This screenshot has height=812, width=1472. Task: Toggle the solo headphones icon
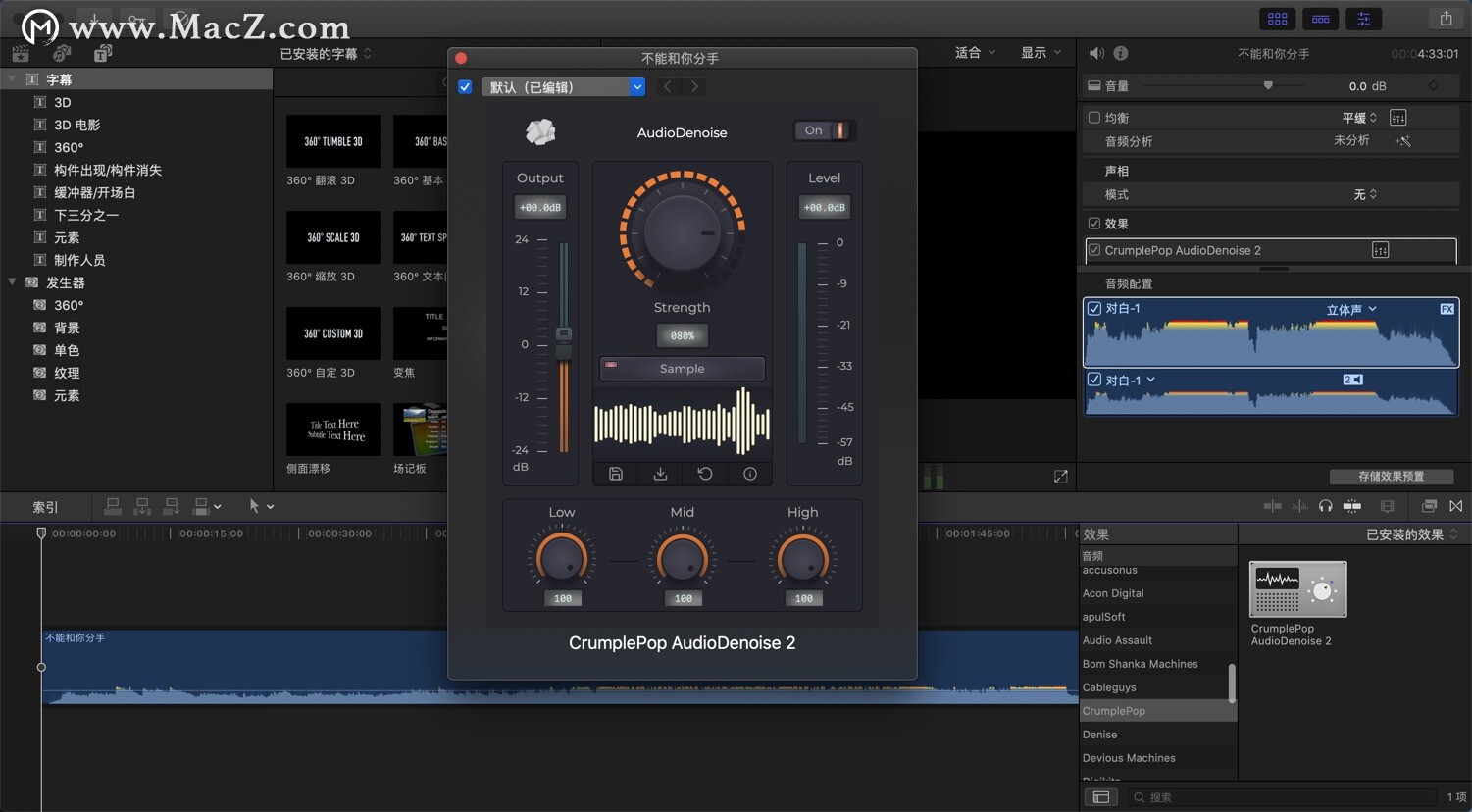1326,506
